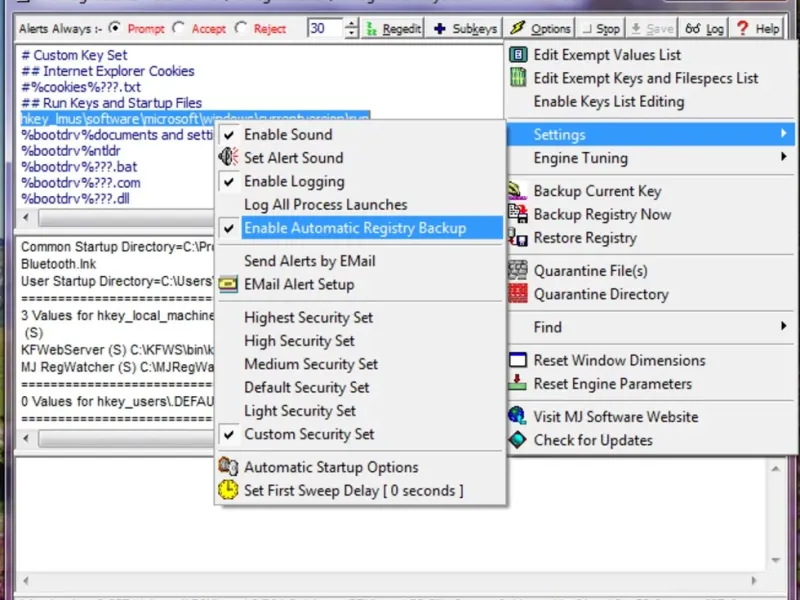
Task: Choose Medium Security Set
Action: (x=360, y=364)
